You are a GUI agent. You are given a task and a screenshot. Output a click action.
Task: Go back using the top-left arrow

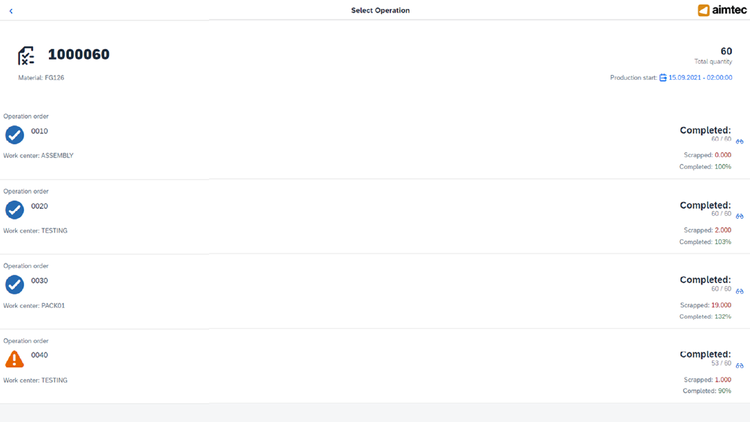point(11,11)
